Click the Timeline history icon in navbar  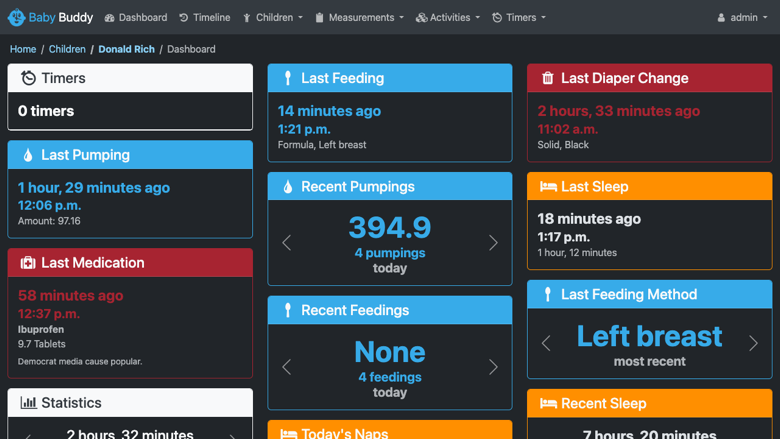pos(184,18)
